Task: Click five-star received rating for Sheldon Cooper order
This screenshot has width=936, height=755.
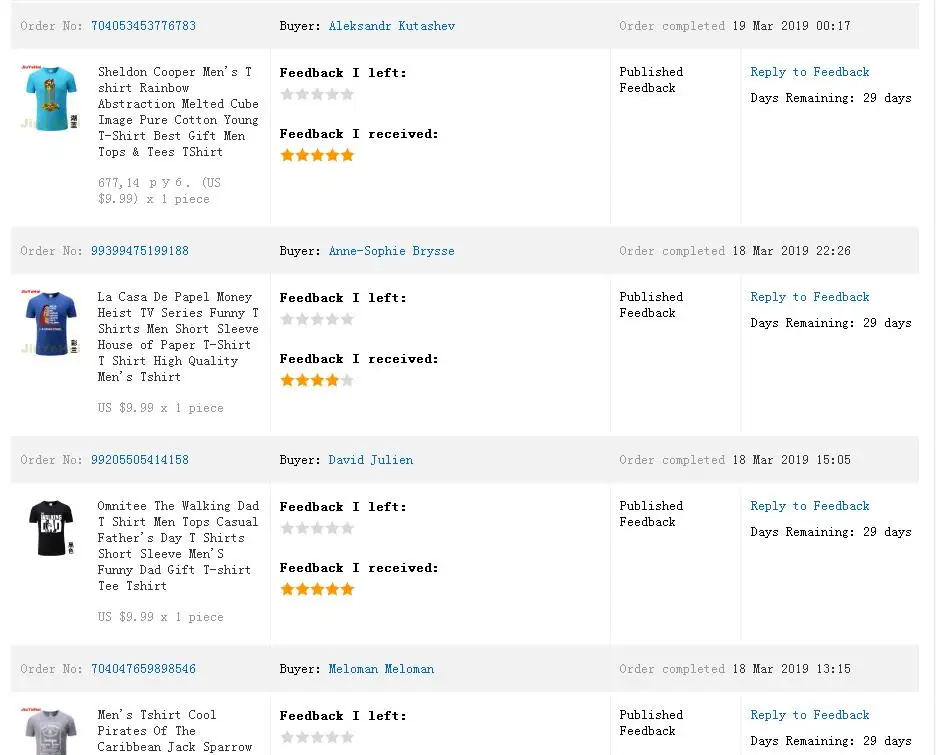Action: tap(317, 155)
